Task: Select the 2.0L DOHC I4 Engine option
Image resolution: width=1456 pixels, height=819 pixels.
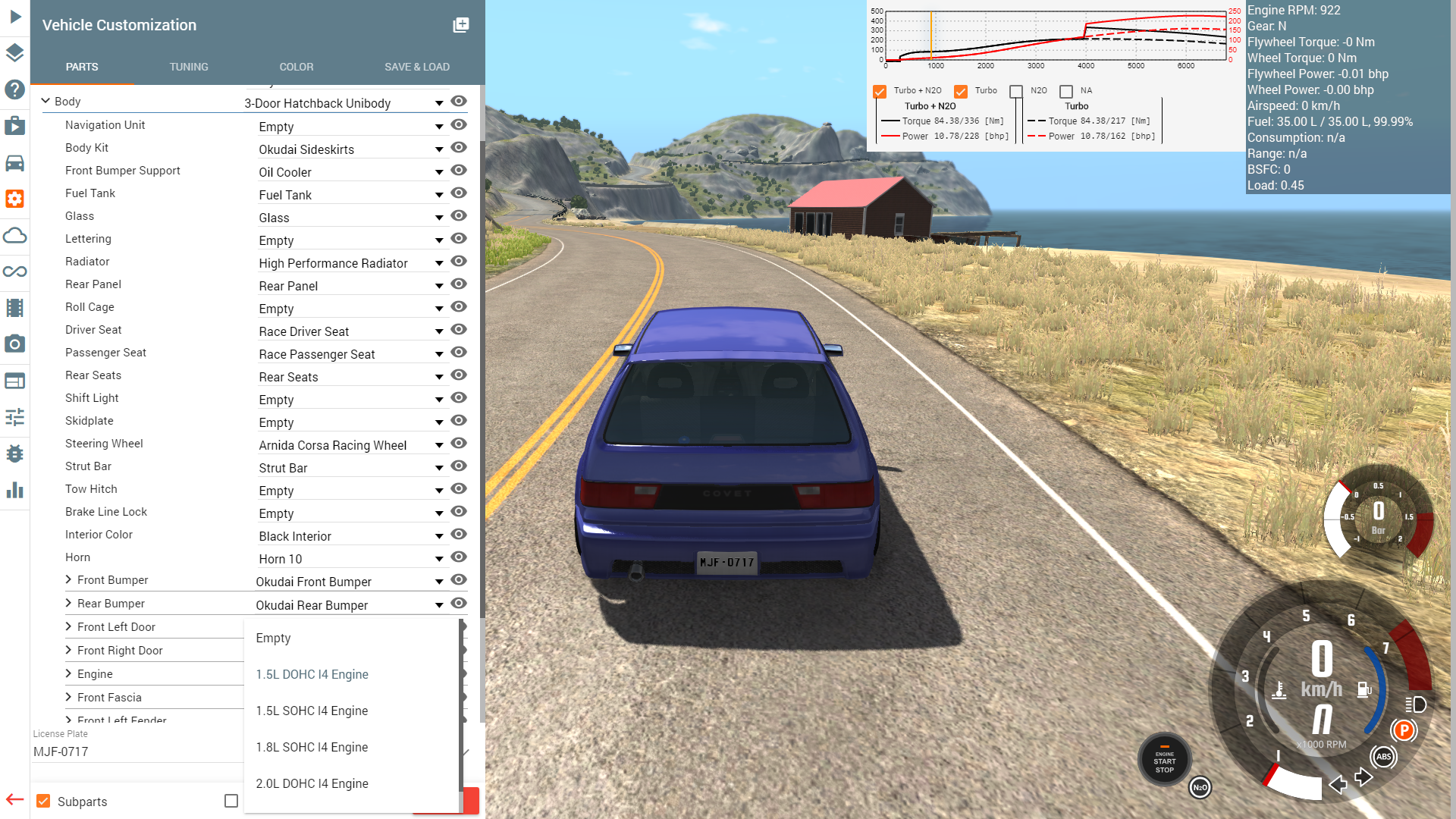Action: point(312,783)
